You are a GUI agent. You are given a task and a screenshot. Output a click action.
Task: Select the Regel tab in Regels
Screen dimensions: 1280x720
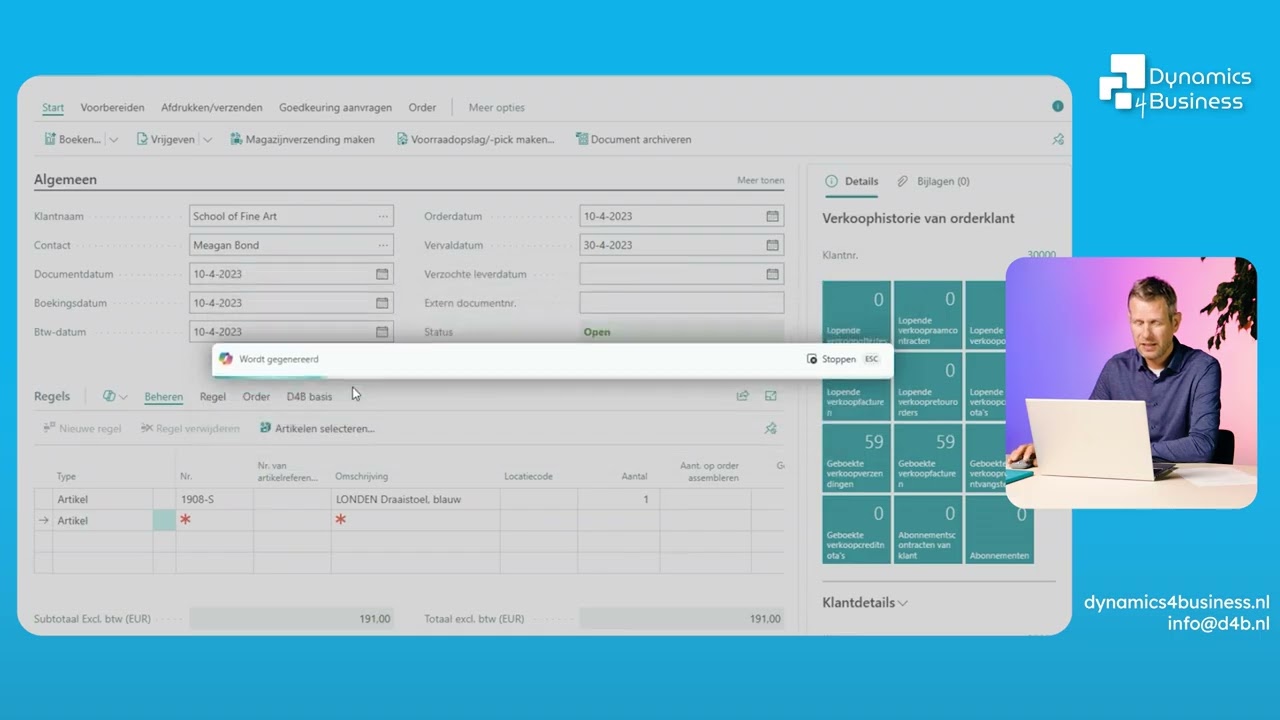[212, 397]
